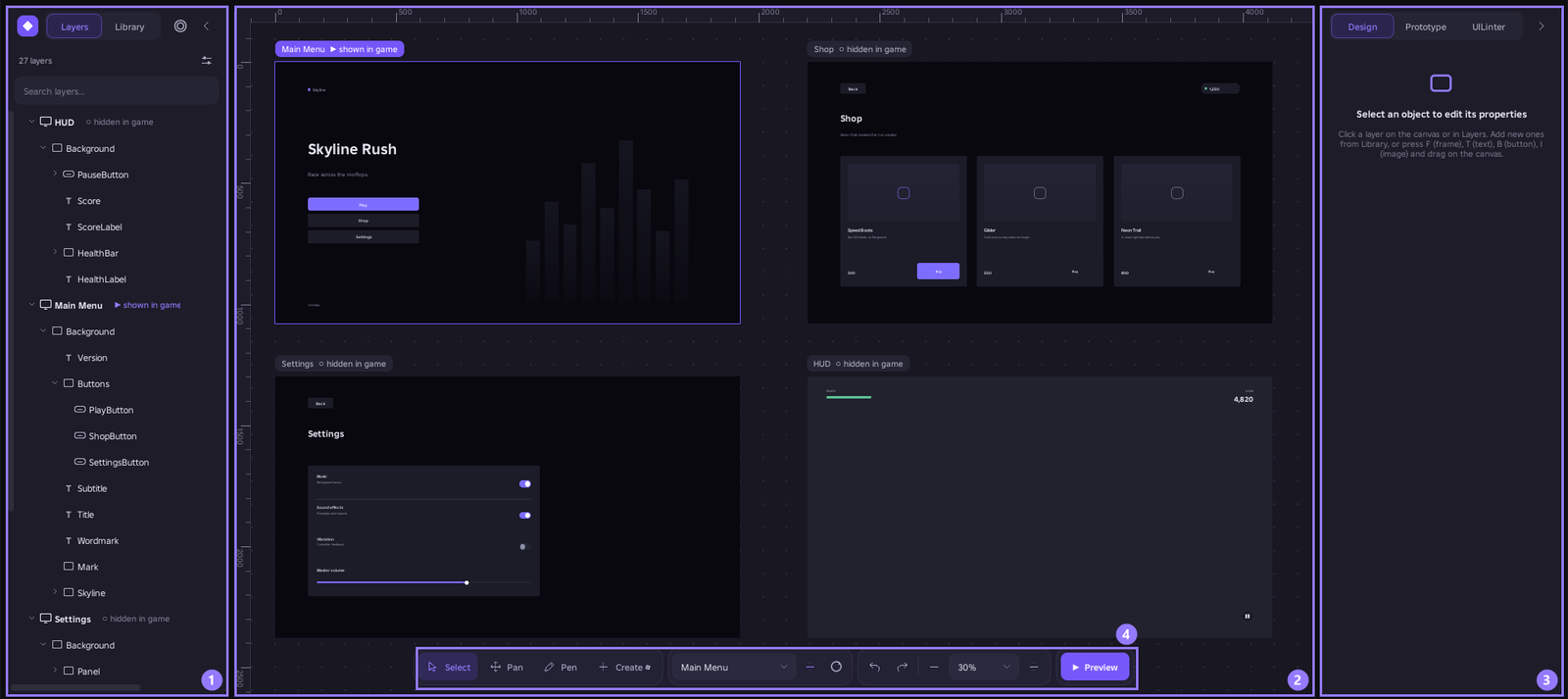The width and height of the screenshot is (1568, 699).
Task: Toggle 'shown in game' on the Main Menu canvas label
Action: [x=363, y=49]
